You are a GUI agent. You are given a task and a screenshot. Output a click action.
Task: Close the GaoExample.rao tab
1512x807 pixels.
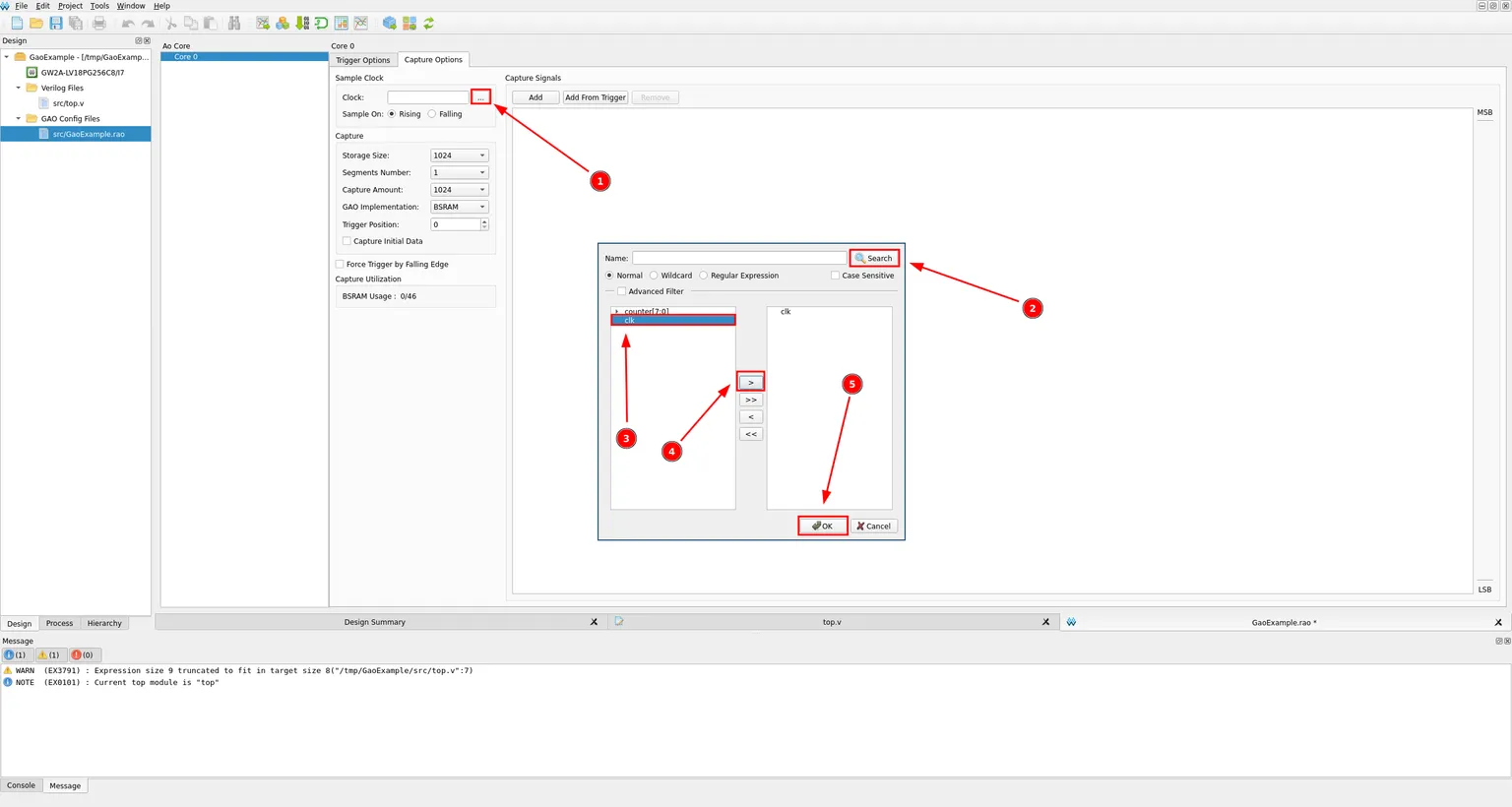pyautogui.click(x=1498, y=622)
